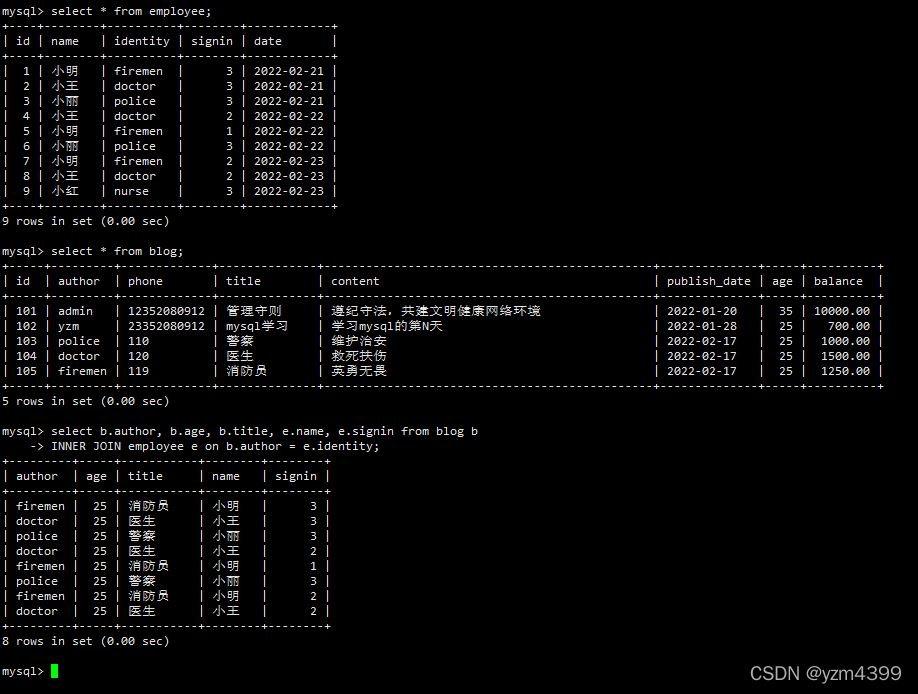Click the "select * from employee;" command
Screen dimensions: 918x694
coord(130,11)
